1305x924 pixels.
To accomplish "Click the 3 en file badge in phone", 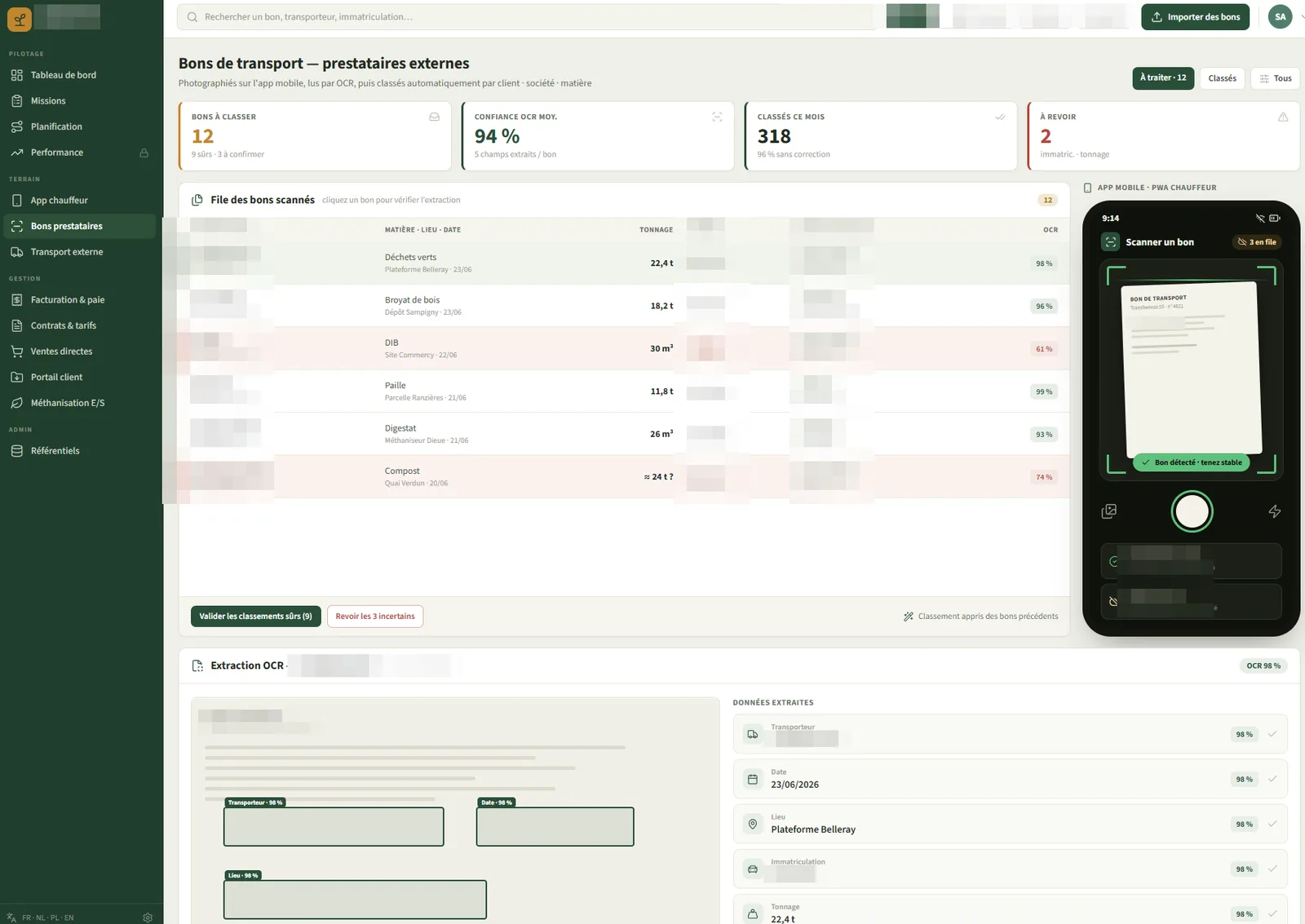I will coord(1257,242).
